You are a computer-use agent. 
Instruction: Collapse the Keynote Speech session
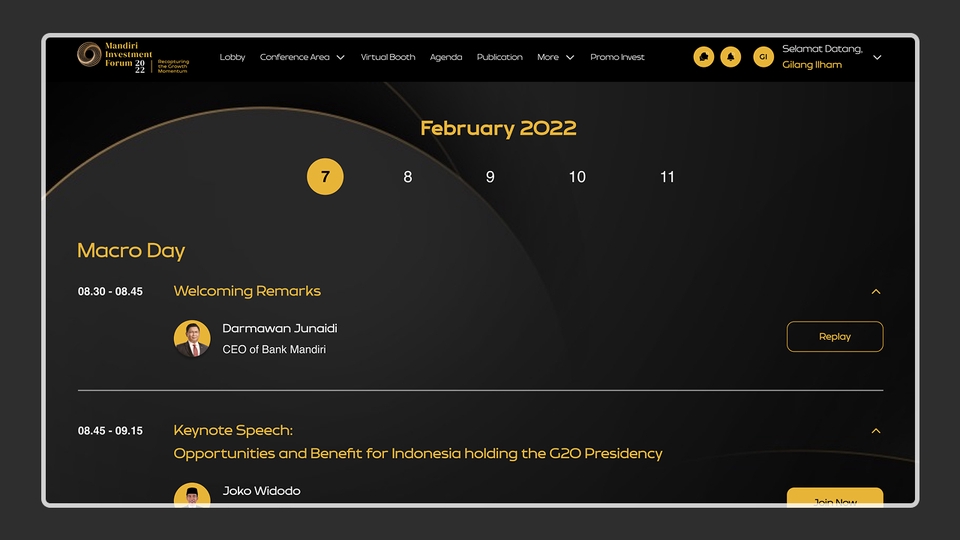pyautogui.click(x=876, y=431)
